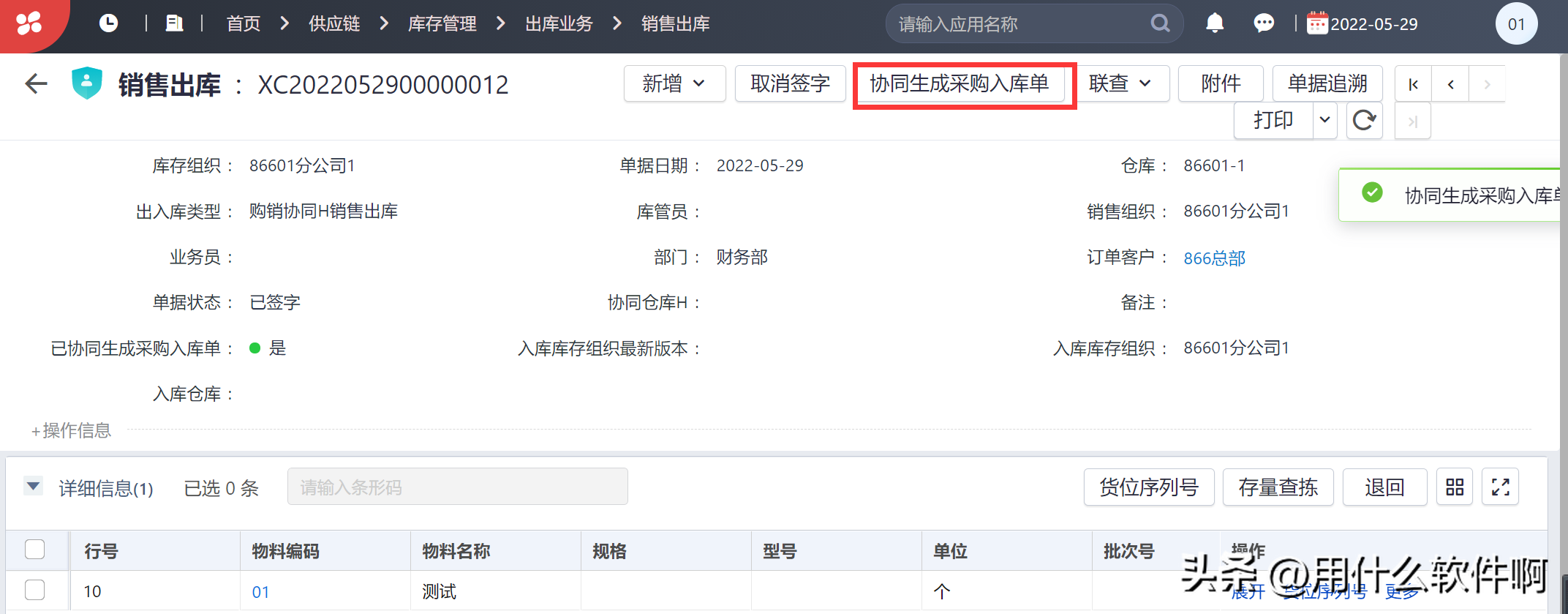
Task: Collapse the 详细信息 section triangle
Action: (33, 486)
